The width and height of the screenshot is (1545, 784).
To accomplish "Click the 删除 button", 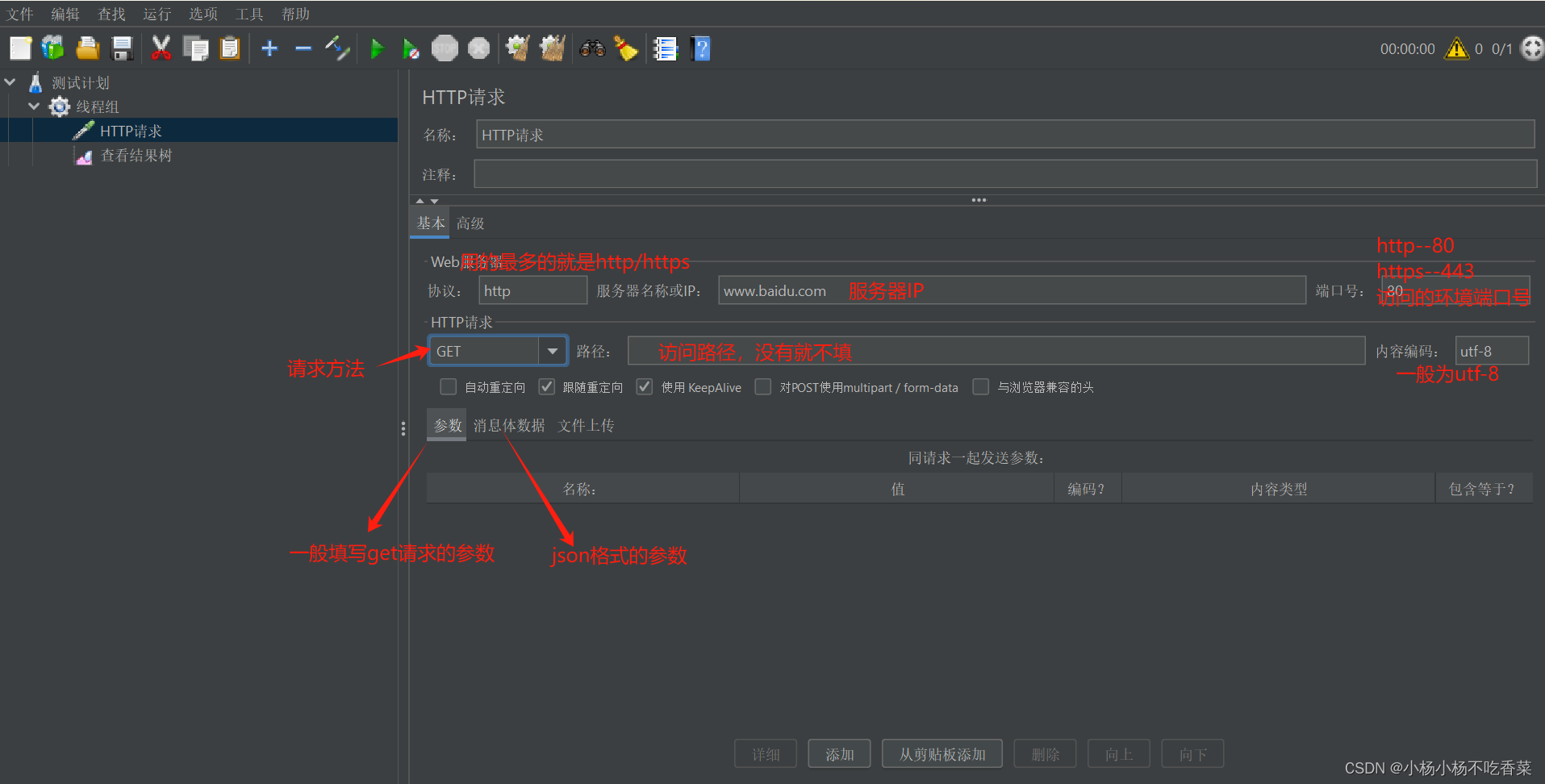I will pyautogui.click(x=1045, y=754).
